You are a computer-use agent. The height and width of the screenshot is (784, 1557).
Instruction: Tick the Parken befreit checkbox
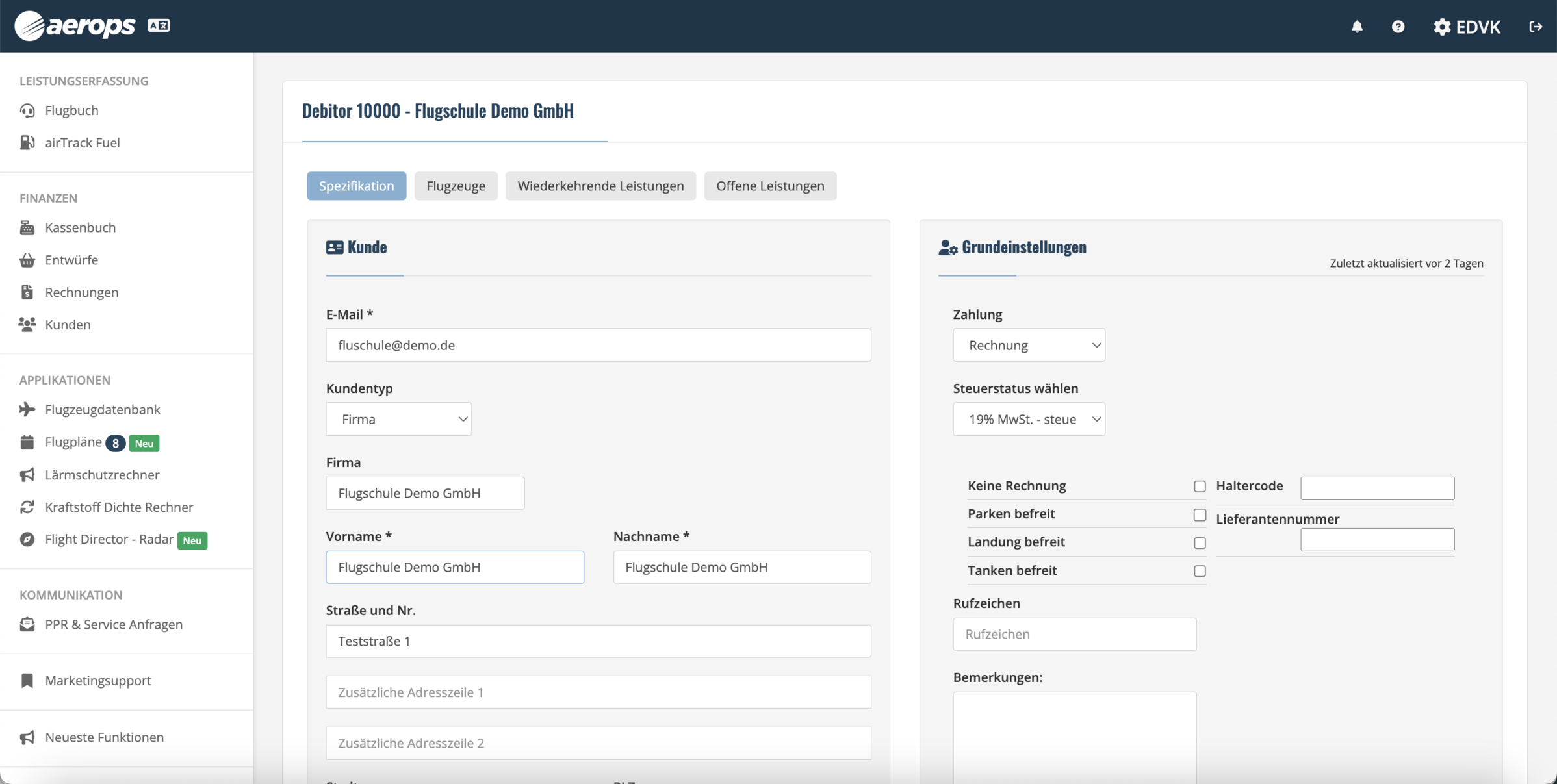(1200, 514)
